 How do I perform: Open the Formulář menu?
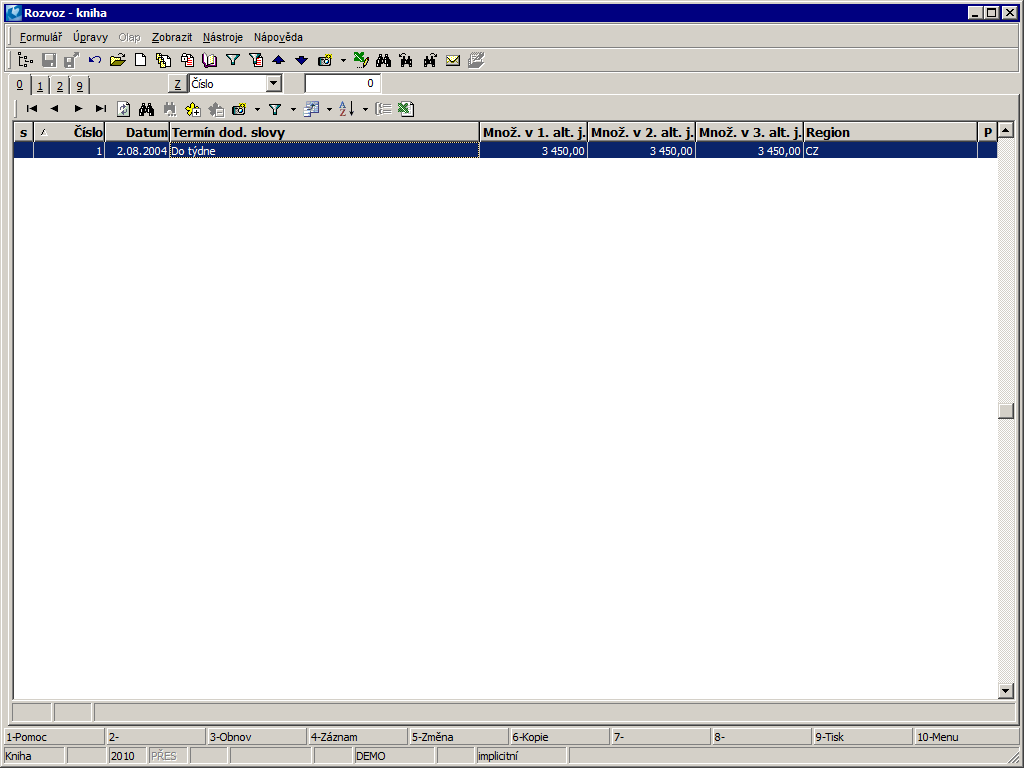pyautogui.click(x=41, y=37)
